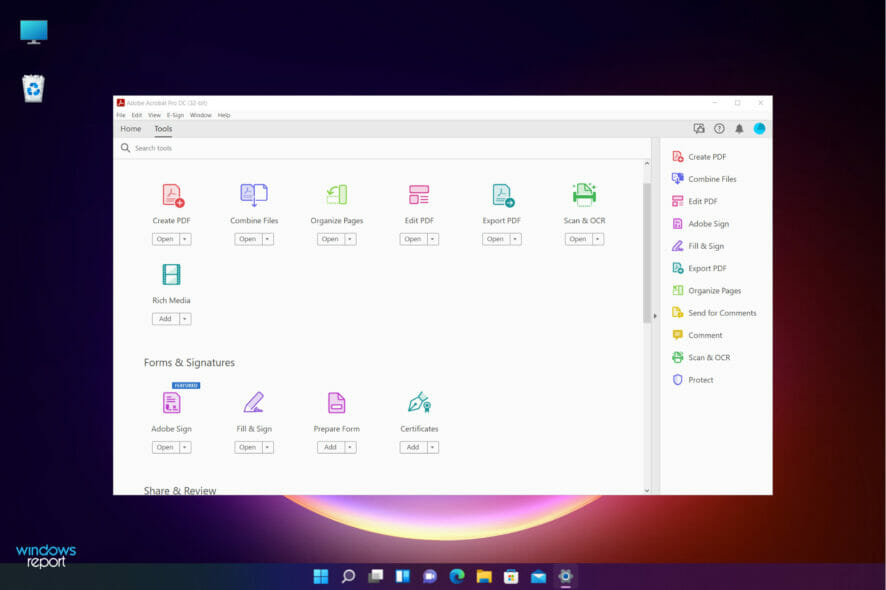Click the Prepare Form tool icon
The height and width of the screenshot is (590, 886).
coord(337,403)
